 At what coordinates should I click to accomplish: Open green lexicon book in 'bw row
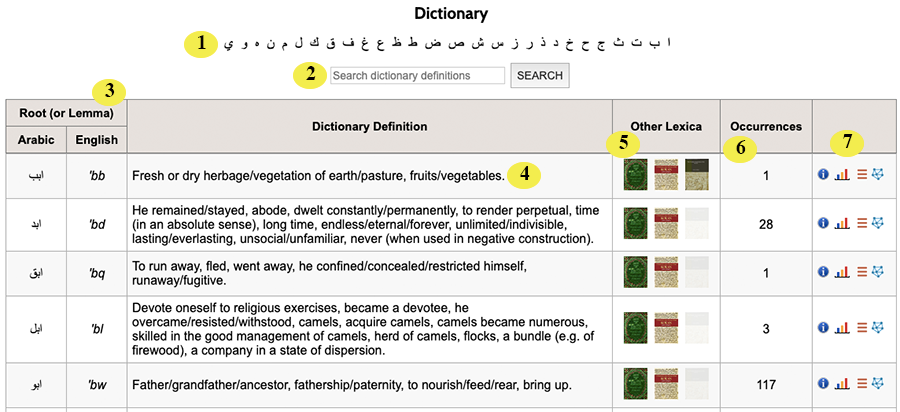[x=635, y=383]
